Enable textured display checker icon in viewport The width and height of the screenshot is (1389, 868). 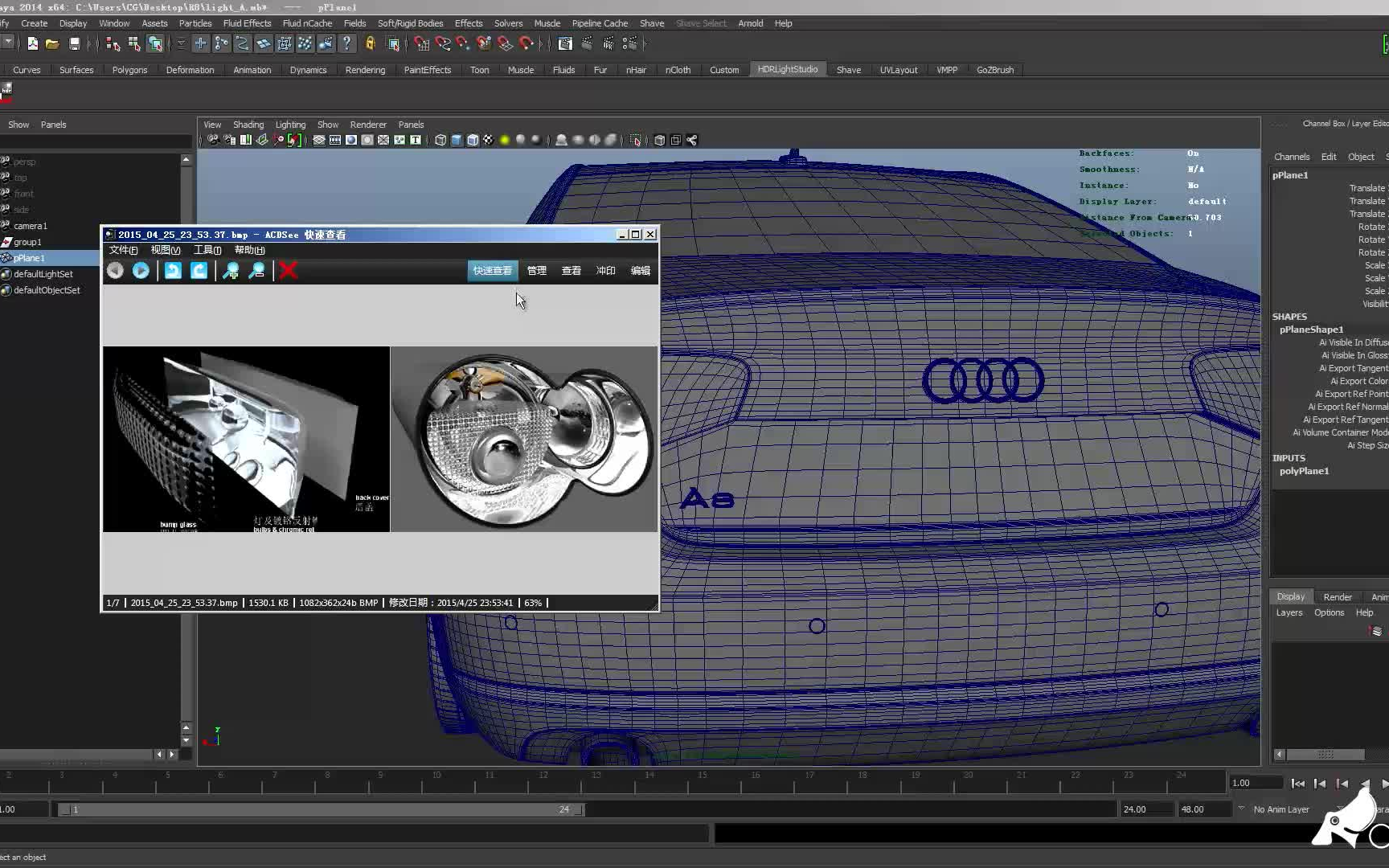pyautogui.click(x=488, y=140)
